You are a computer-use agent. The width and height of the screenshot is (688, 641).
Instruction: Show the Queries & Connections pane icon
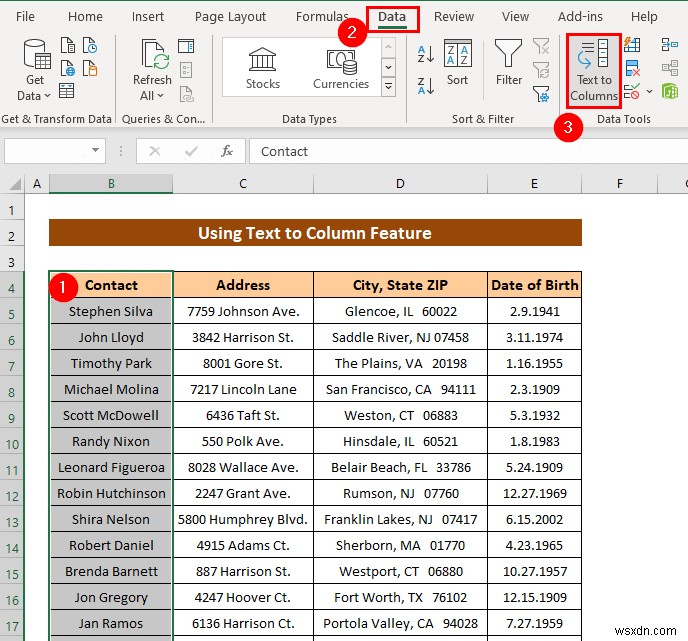tap(186, 47)
